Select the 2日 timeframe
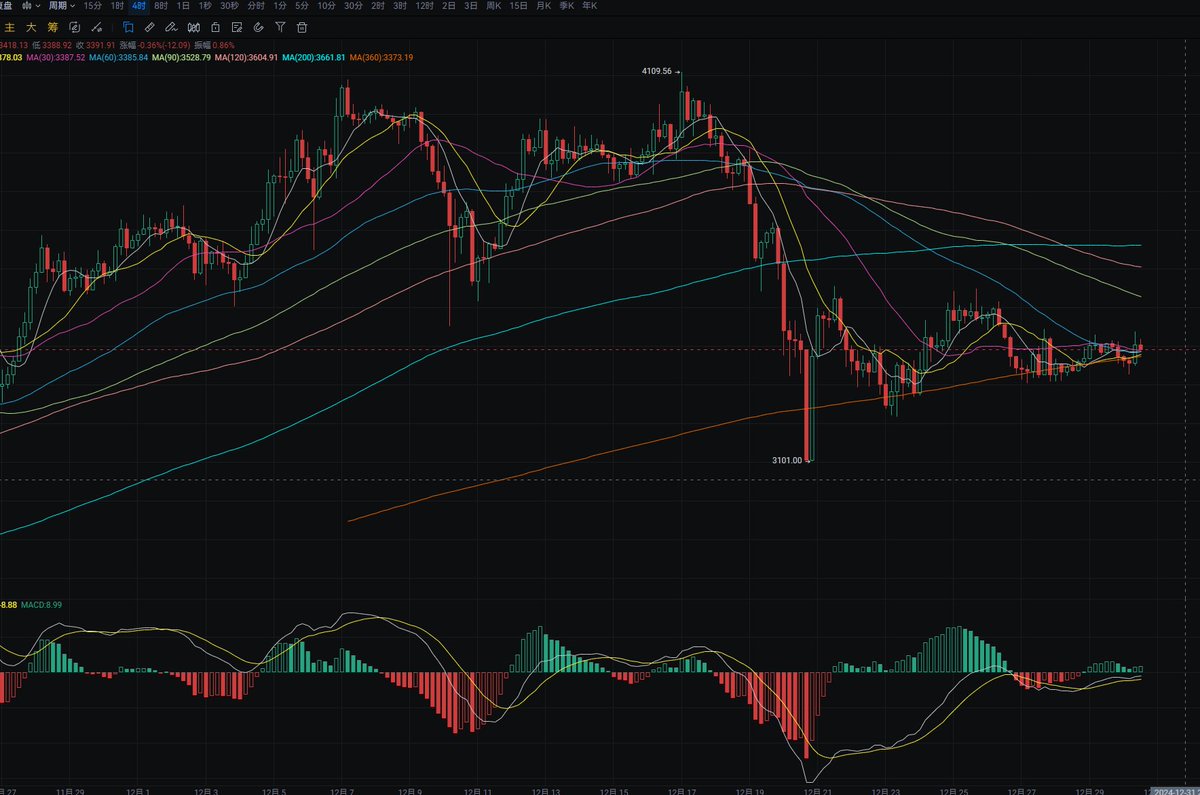This screenshot has width=1200, height=795. [449, 6]
